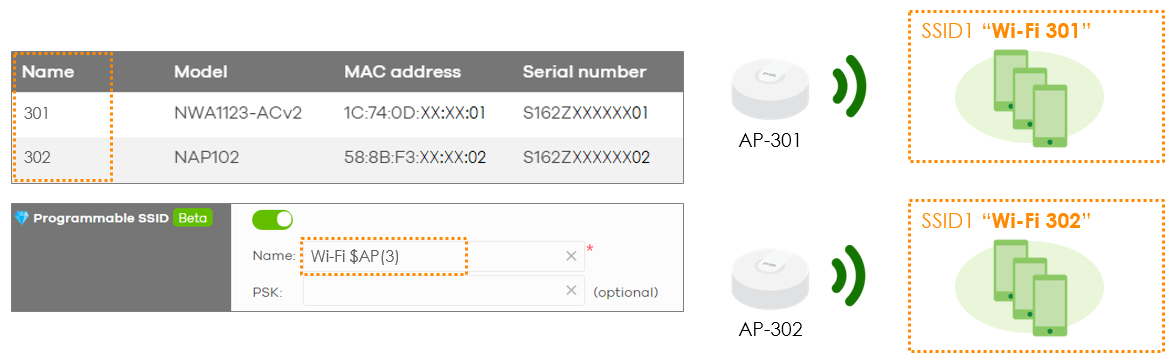1172x361 pixels.
Task: Click the signal waves next to AP-302
Action: point(851,278)
